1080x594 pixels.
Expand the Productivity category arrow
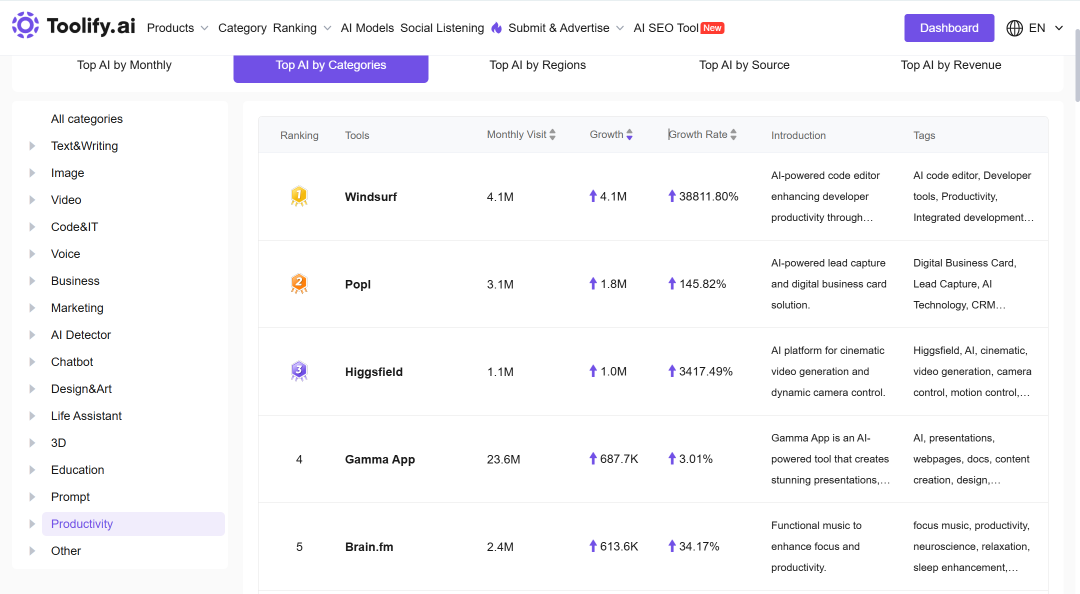(32, 524)
